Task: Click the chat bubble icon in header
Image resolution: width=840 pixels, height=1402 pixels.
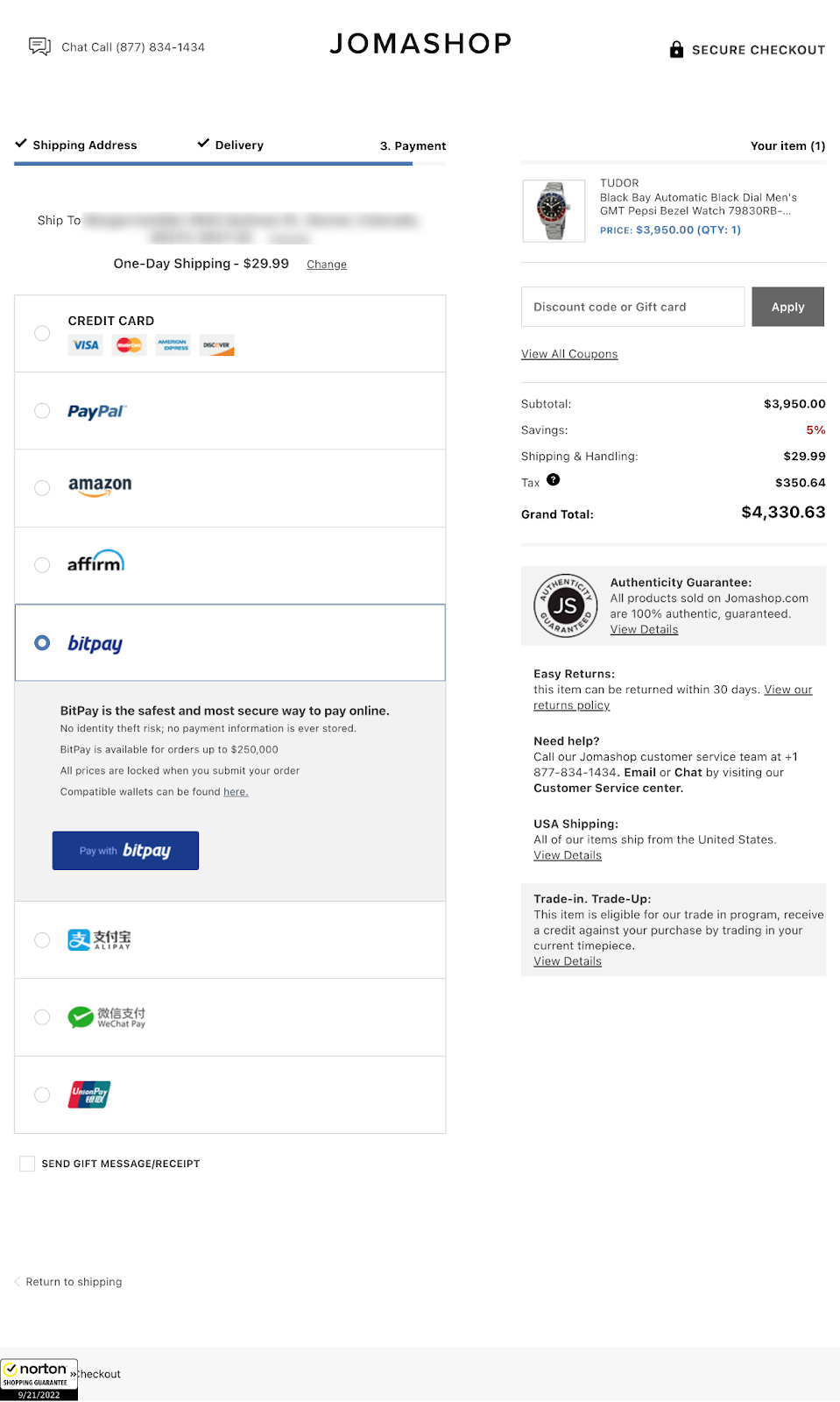Action: tap(39, 46)
